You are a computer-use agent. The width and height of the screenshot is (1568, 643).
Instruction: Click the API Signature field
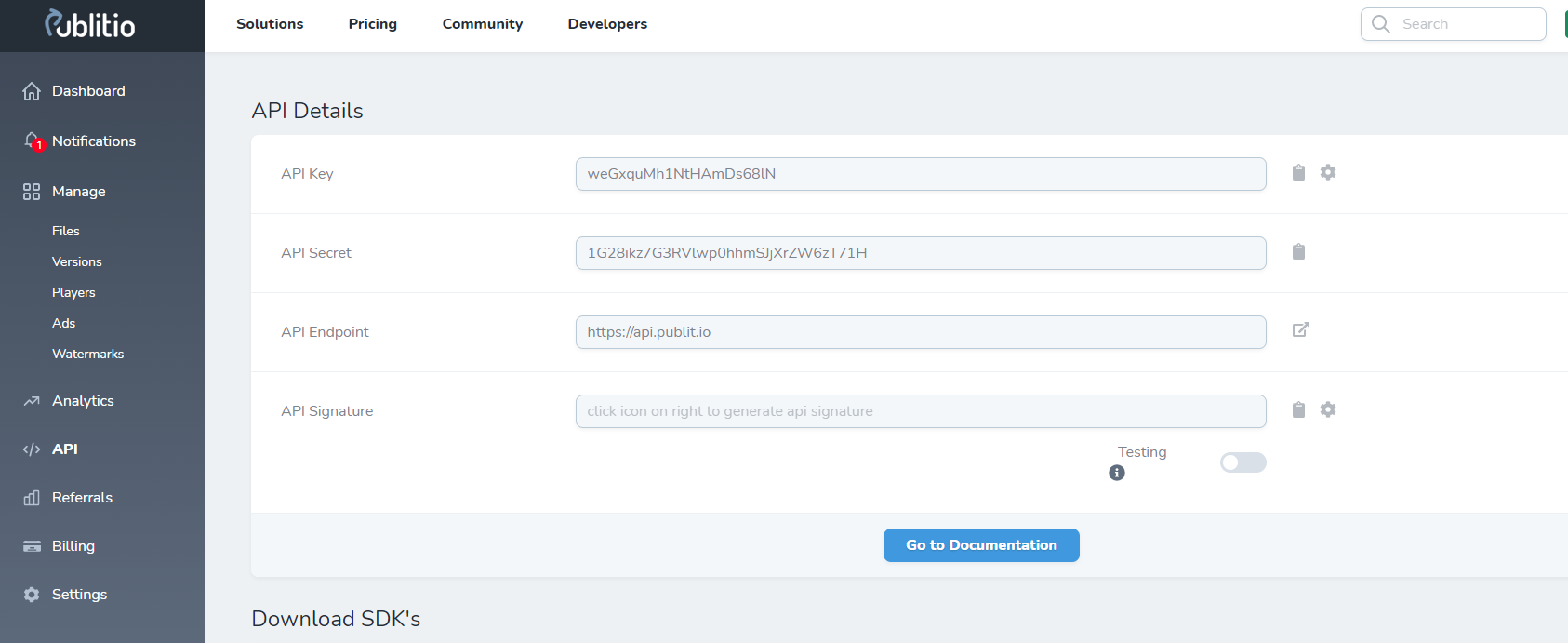click(921, 411)
